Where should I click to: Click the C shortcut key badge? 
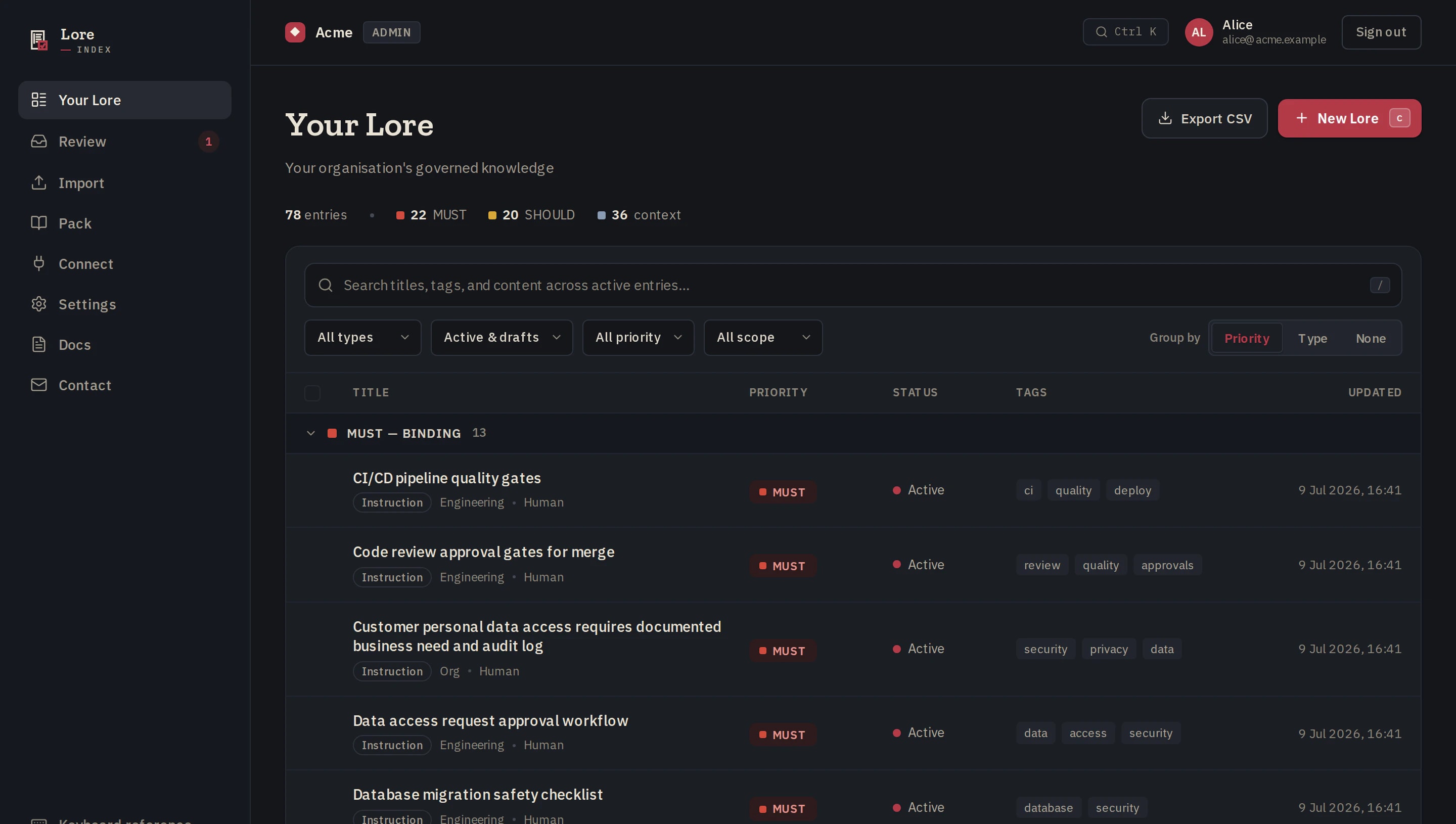[x=1399, y=118]
